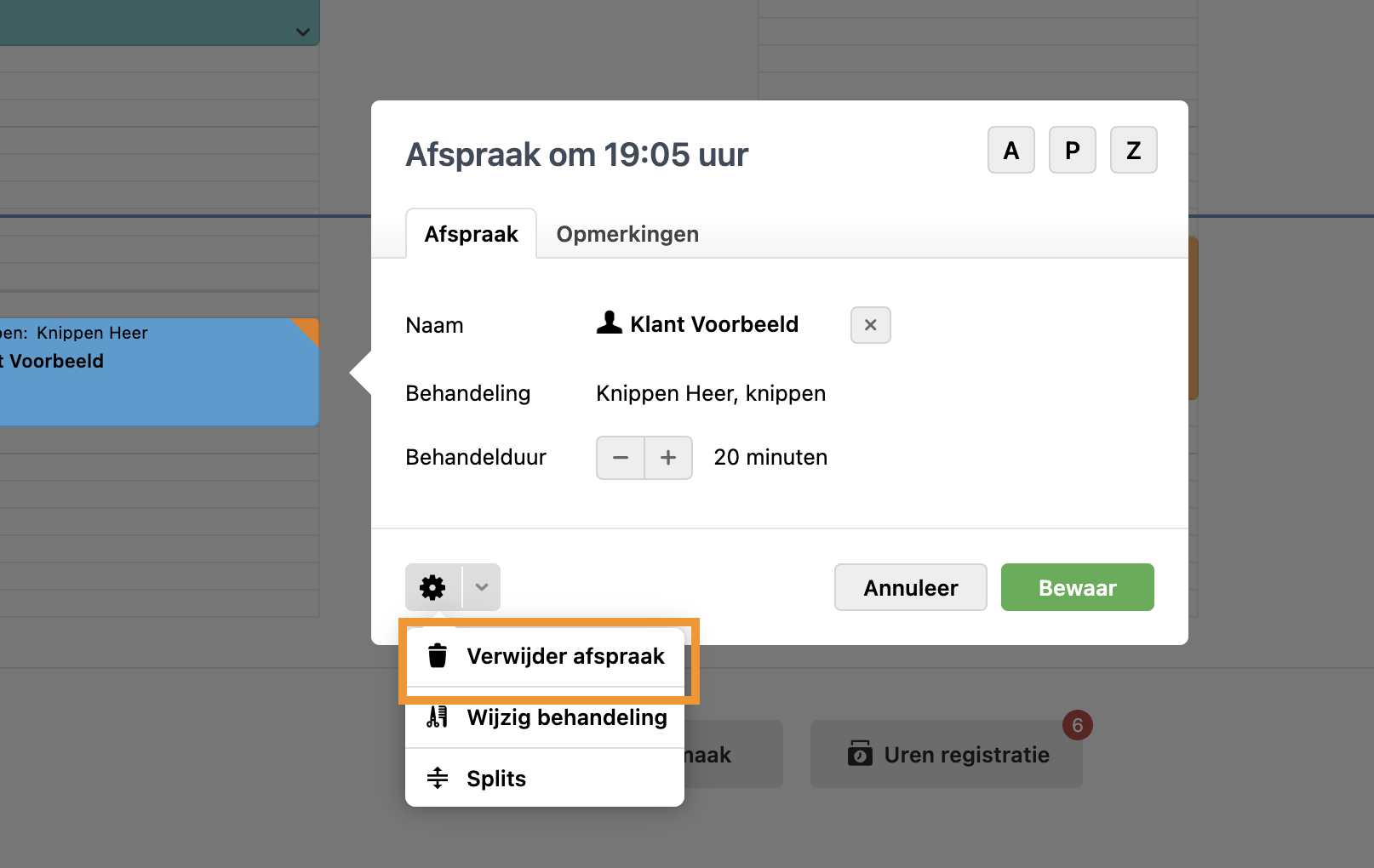Viewport: 1374px width, 868px height.
Task: Expand the arrow next to the gear
Action: coord(482,587)
